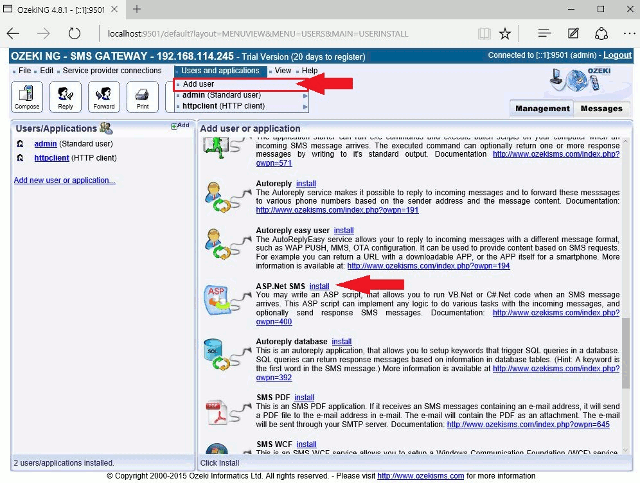Click the Autoreply database icon
Viewport: 640px width, 483px height.
click(x=227, y=355)
